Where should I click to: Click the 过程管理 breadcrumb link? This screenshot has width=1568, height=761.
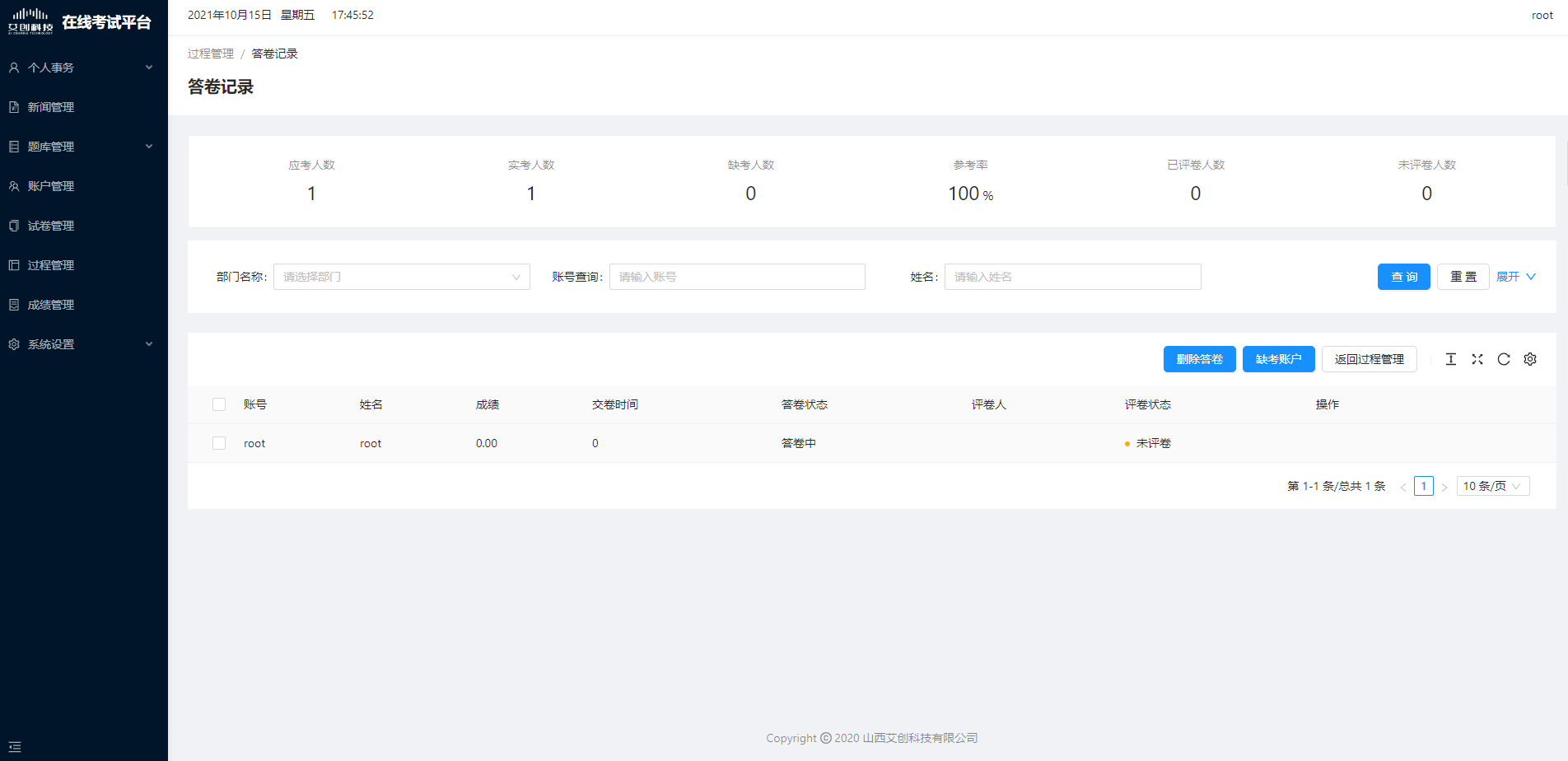click(211, 54)
